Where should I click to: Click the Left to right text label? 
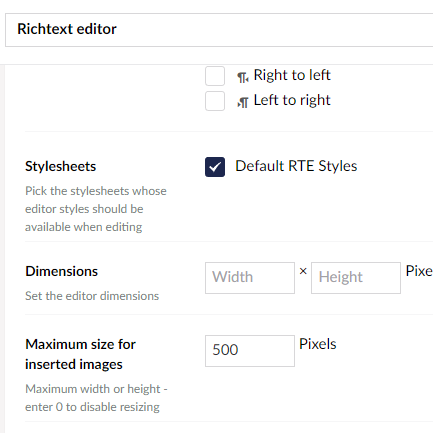coord(292,100)
